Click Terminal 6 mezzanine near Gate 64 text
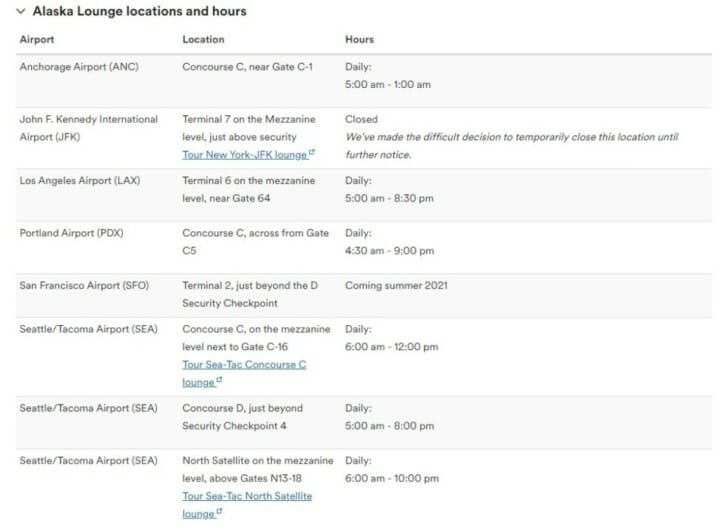The height and width of the screenshot is (532, 728). click(x=248, y=189)
